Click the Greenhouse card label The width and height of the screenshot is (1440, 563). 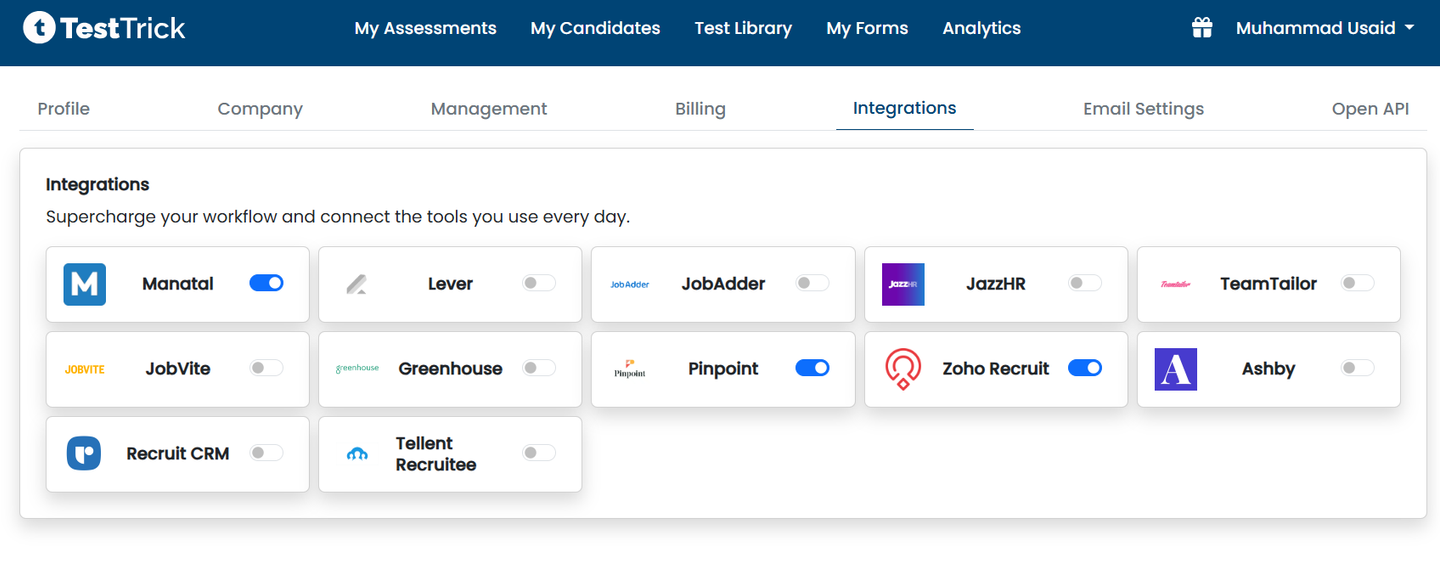(x=450, y=369)
